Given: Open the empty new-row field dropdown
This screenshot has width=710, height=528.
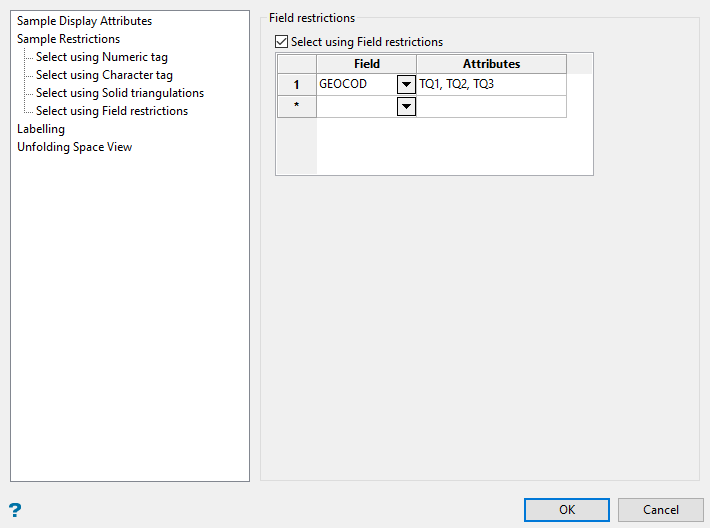Looking at the screenshot, I should 406,106.
